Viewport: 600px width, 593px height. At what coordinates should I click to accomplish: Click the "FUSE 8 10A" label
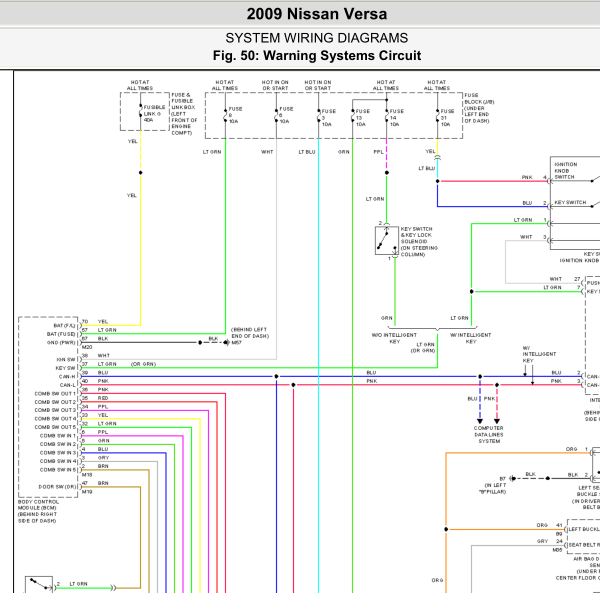click(x=235, y=115)
